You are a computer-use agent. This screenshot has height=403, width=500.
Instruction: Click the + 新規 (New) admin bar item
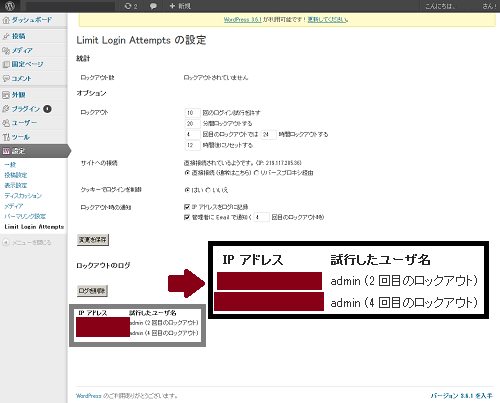click(180, 6)
